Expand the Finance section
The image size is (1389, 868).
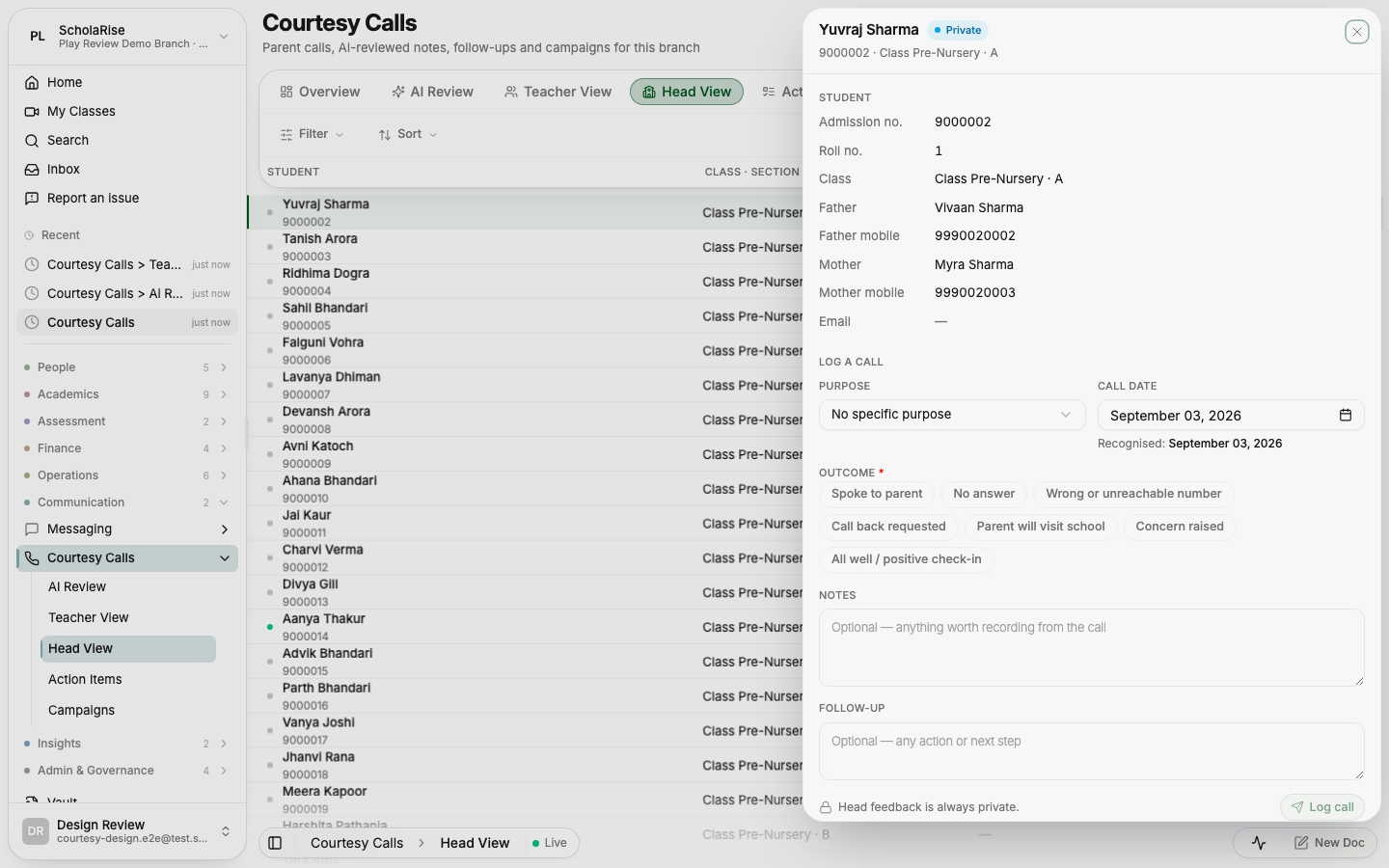[127, 448]
